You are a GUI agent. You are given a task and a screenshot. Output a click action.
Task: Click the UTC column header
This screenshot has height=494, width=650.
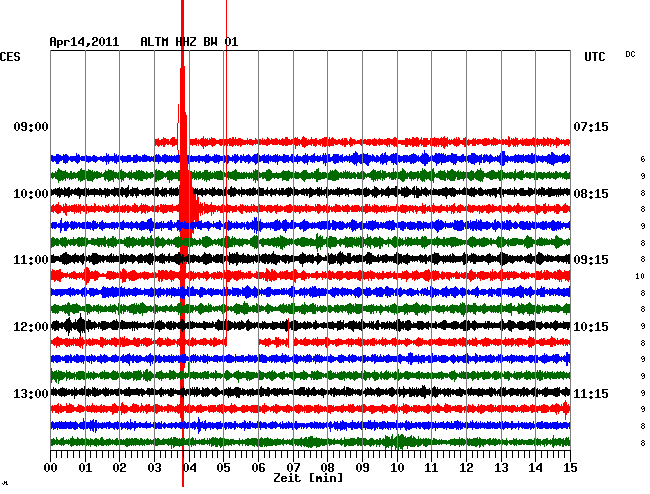tap(594, 57)
